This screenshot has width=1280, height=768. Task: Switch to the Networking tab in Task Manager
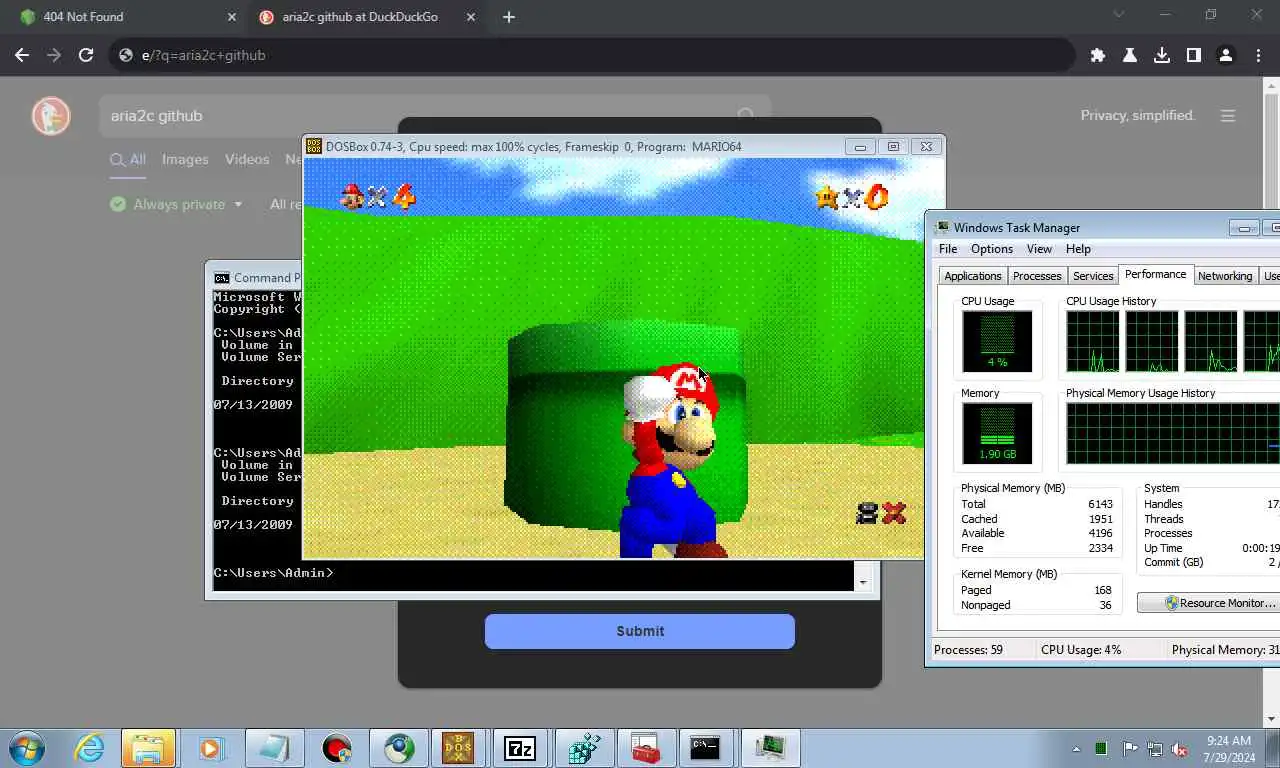(x=1225, y=276)
